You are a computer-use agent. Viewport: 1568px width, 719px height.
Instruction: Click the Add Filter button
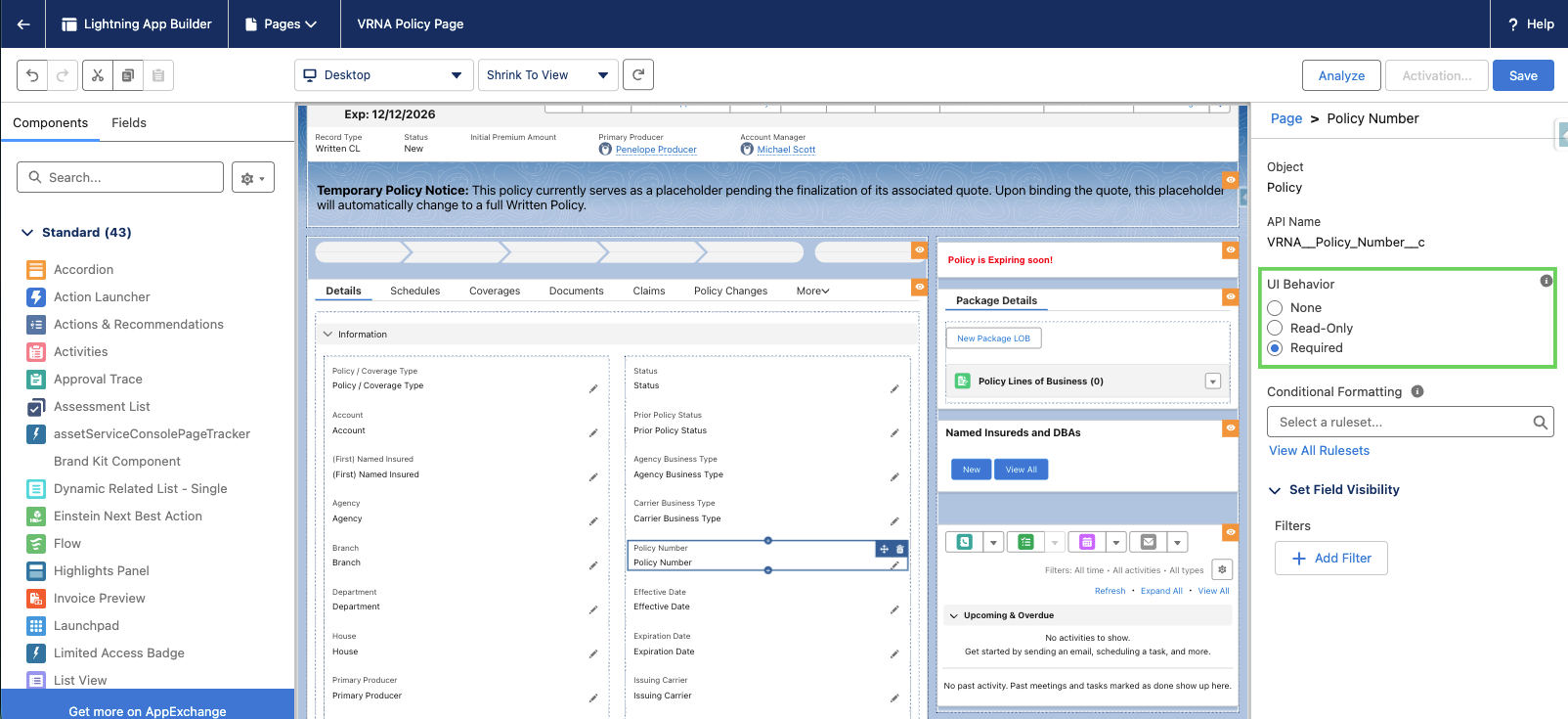1331,559
